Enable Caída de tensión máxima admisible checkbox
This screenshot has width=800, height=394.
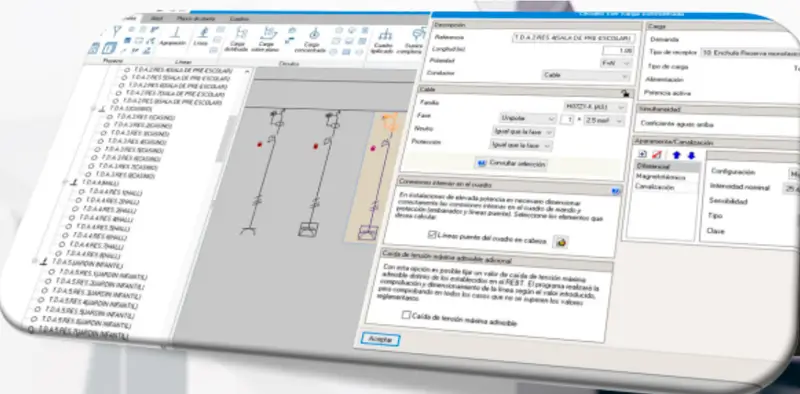click(406, 315)
